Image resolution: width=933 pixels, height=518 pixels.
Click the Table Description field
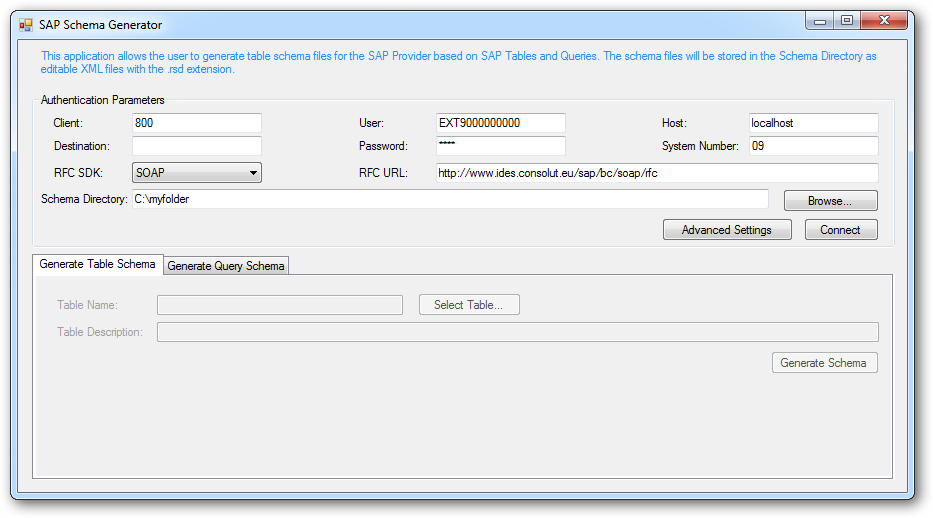click(517, 332)
